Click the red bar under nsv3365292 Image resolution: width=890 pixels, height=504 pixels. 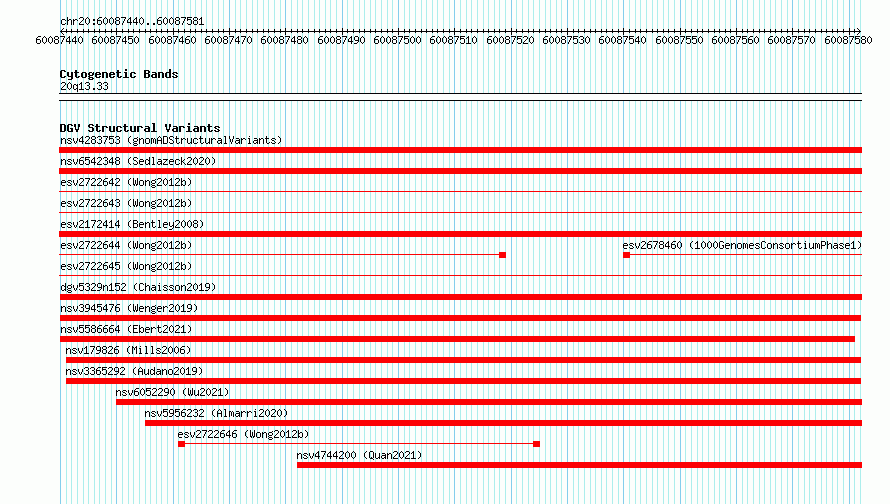pos(463,381)
